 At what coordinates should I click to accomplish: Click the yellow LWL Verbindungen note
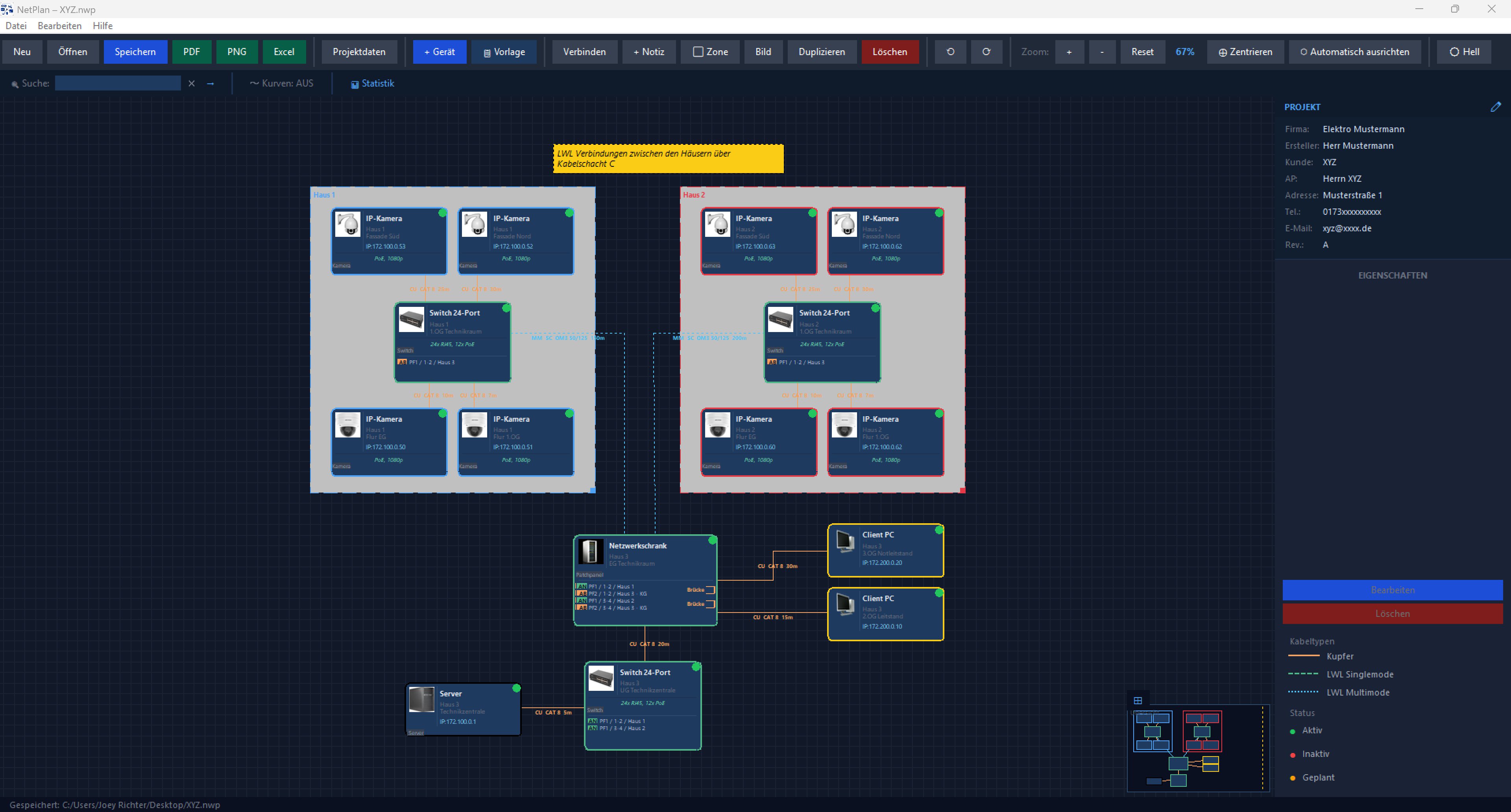[668, 158]
